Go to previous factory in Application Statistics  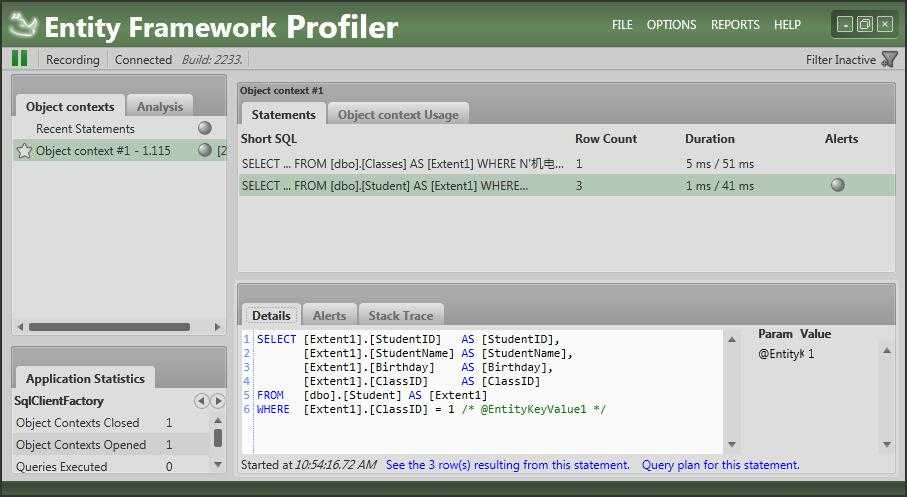pos(201,400)
